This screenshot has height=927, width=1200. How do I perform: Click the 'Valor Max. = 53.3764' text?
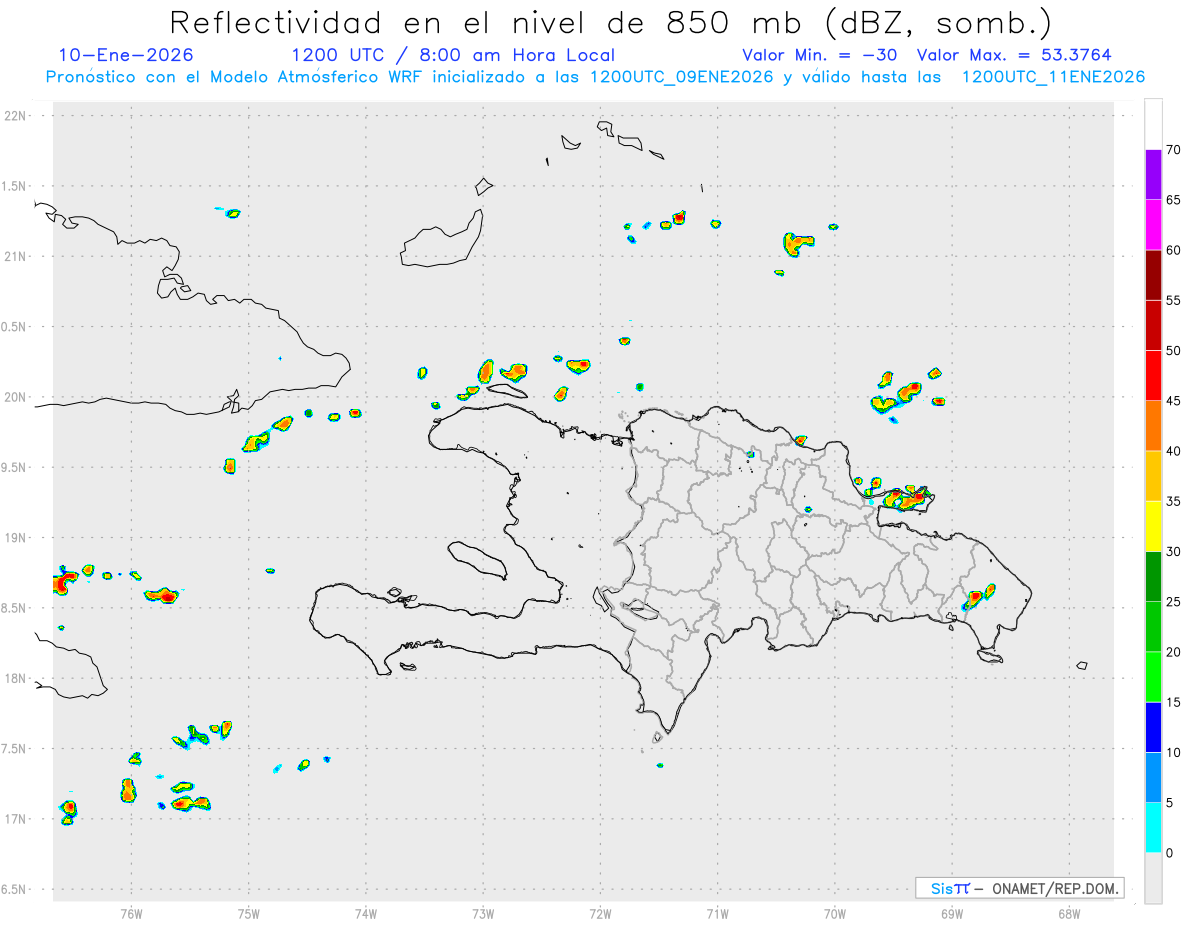pyautogui.click(x=1013, y=55)
